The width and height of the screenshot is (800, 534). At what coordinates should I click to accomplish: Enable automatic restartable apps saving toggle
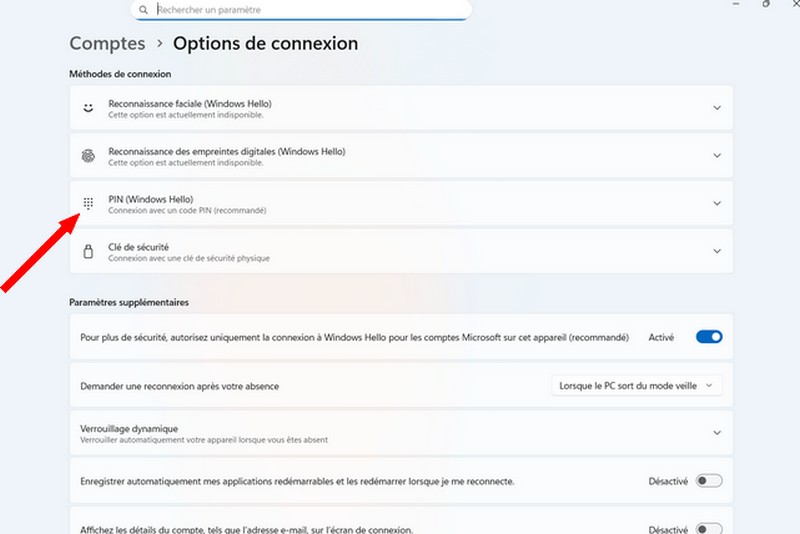click(x=709, y=481)
